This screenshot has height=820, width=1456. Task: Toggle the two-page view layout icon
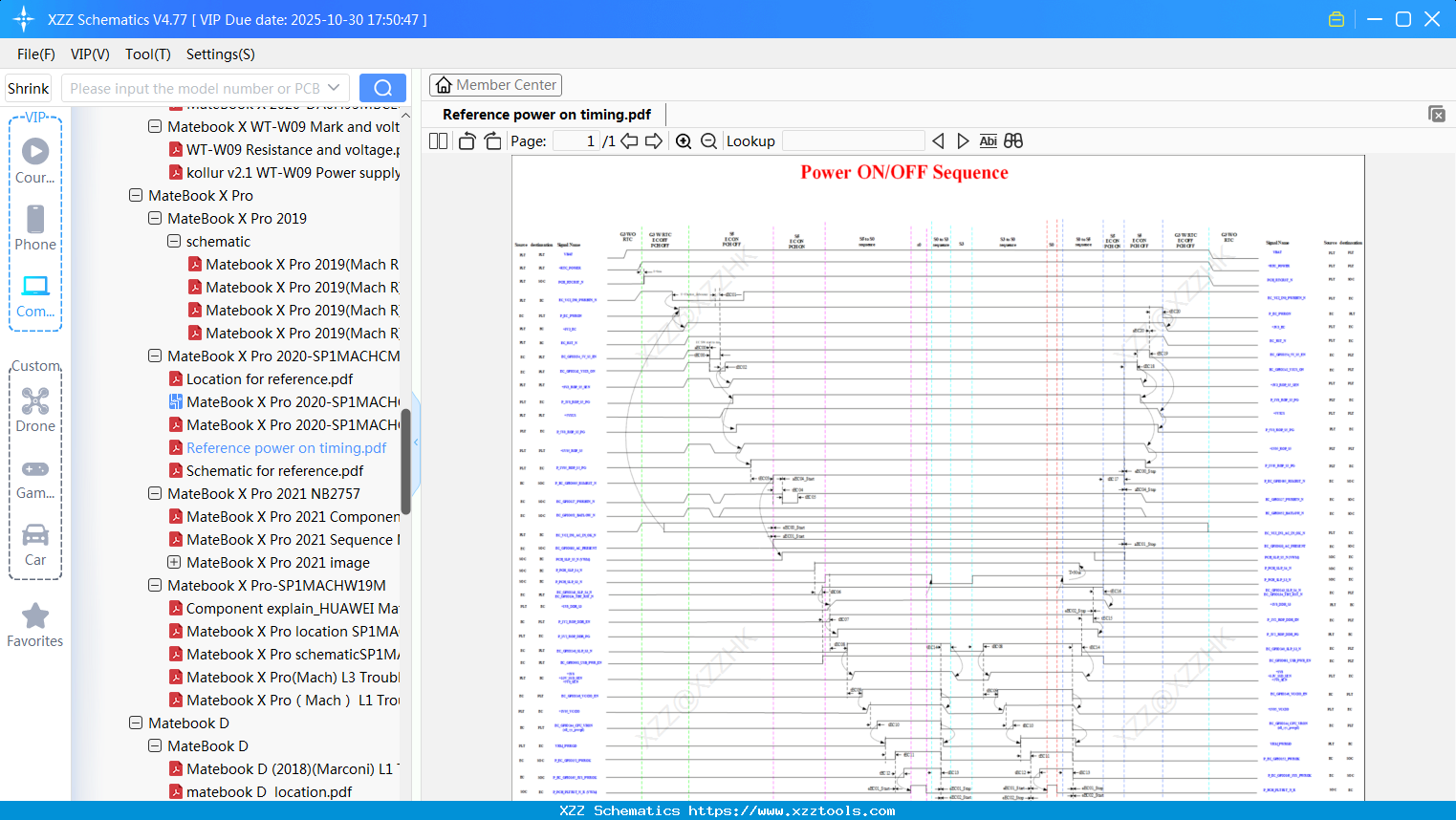click(x=438, y=141)
